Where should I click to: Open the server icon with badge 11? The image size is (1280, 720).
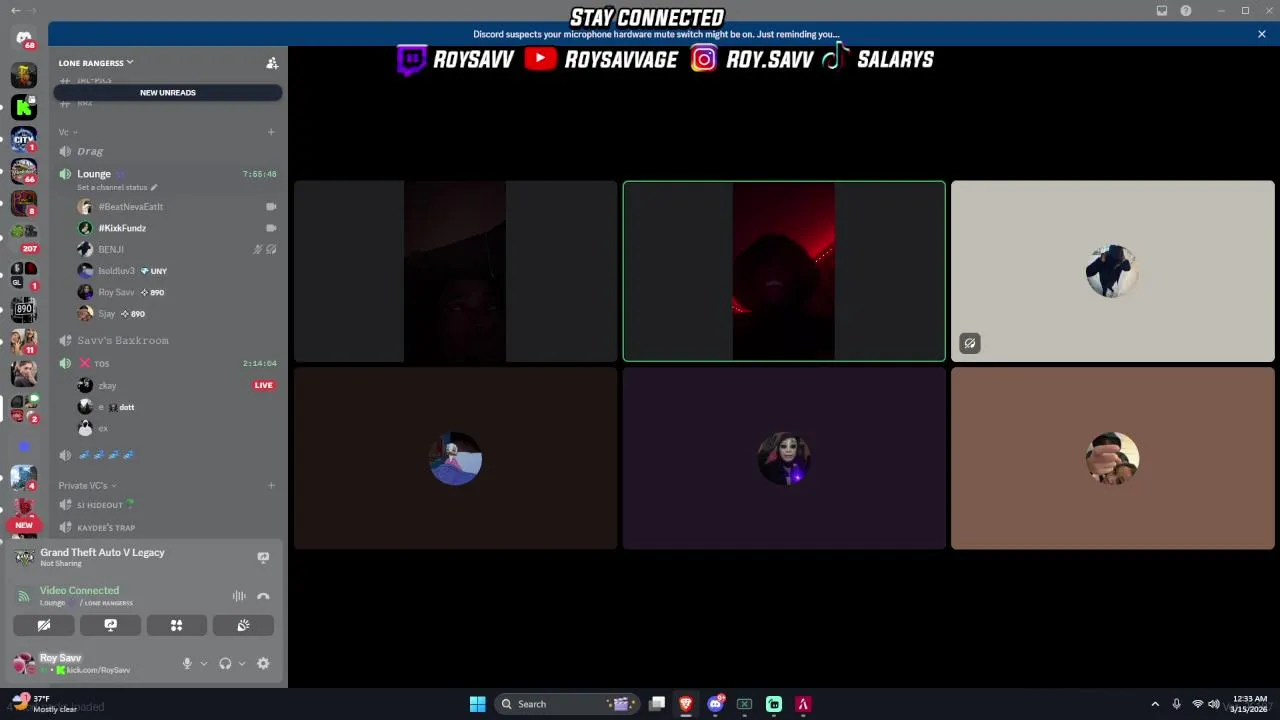click(x=24, y=341)
